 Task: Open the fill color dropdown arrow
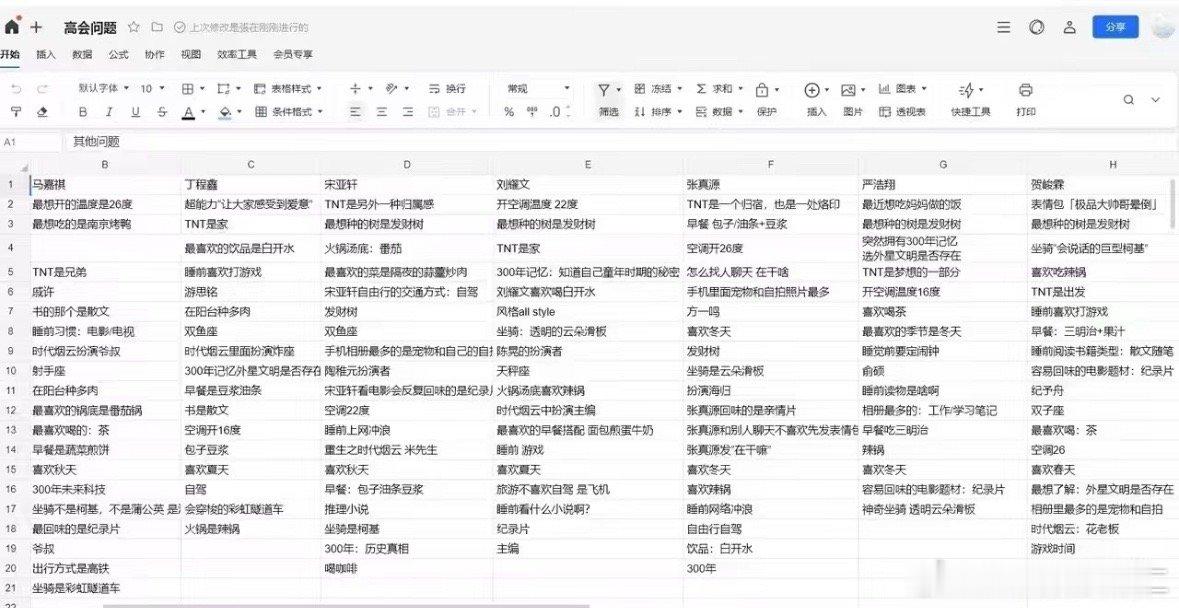[239, 112]
